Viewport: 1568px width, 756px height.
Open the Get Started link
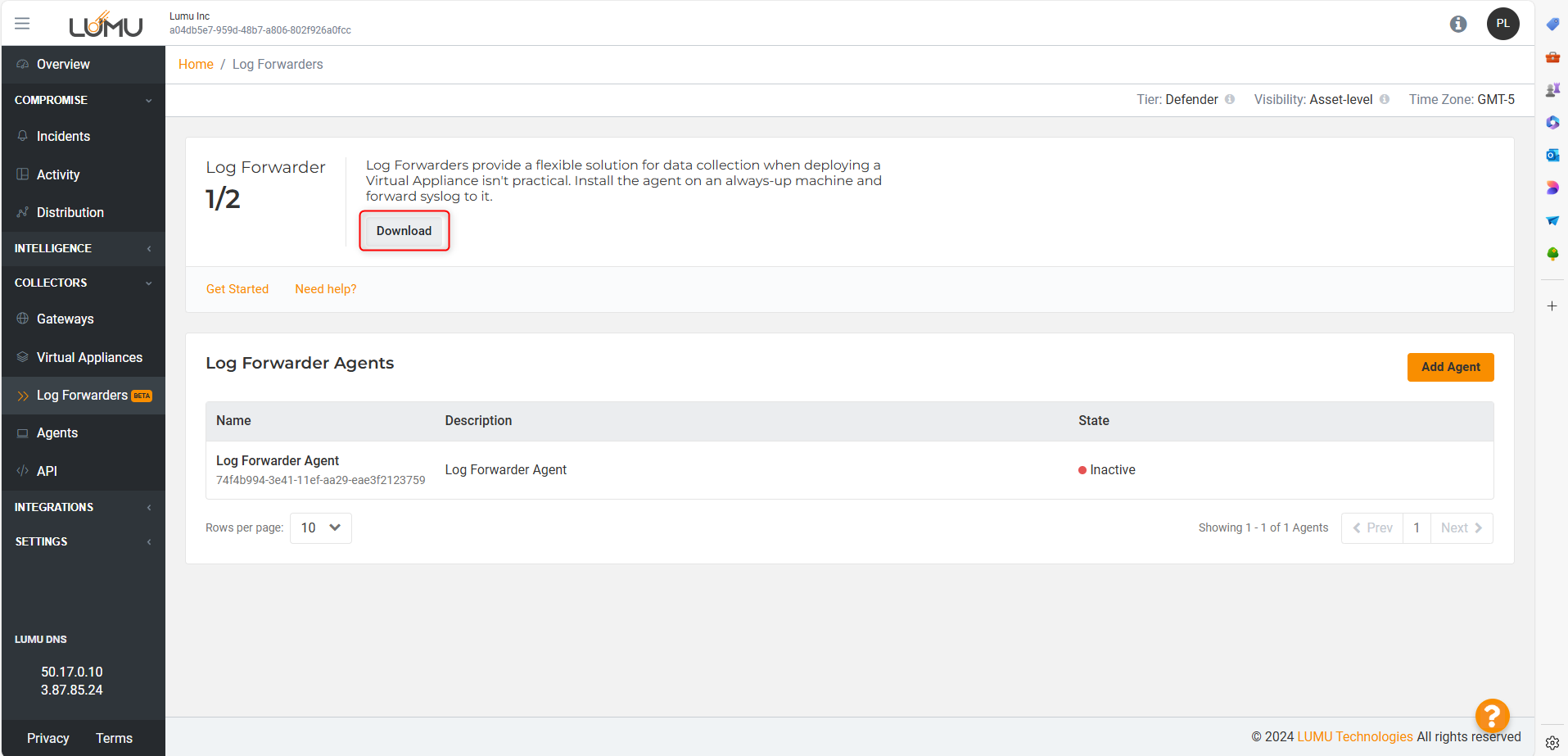click(237, 289)
